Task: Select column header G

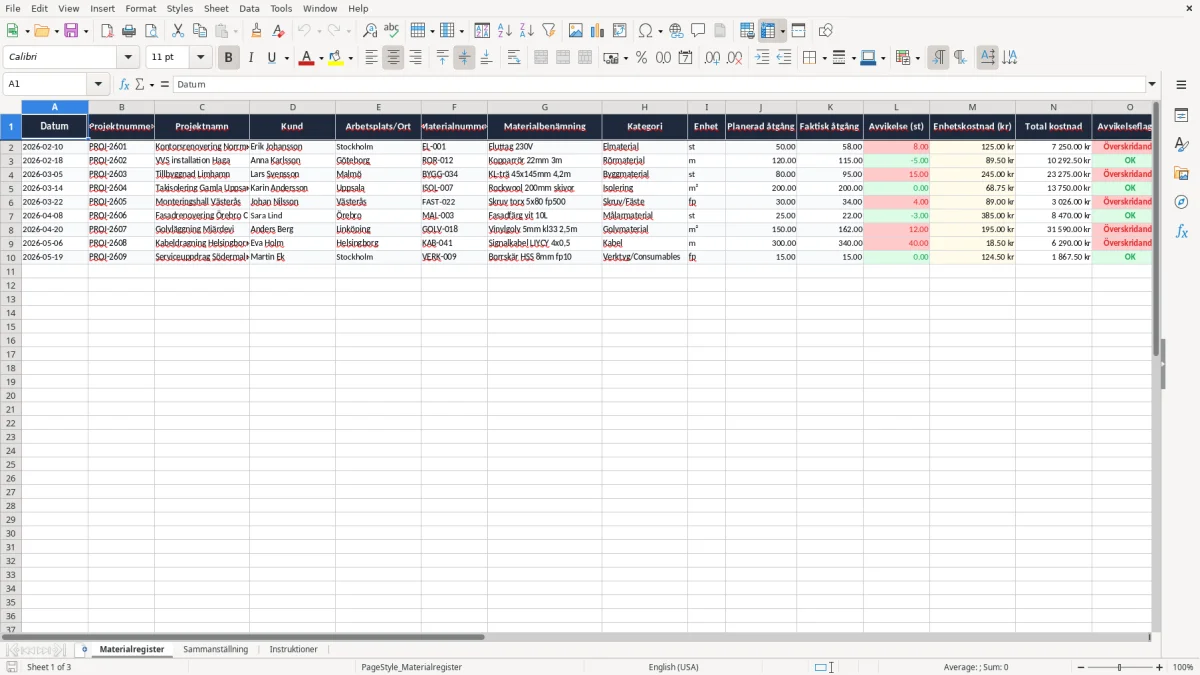Action: click(545, 107)
